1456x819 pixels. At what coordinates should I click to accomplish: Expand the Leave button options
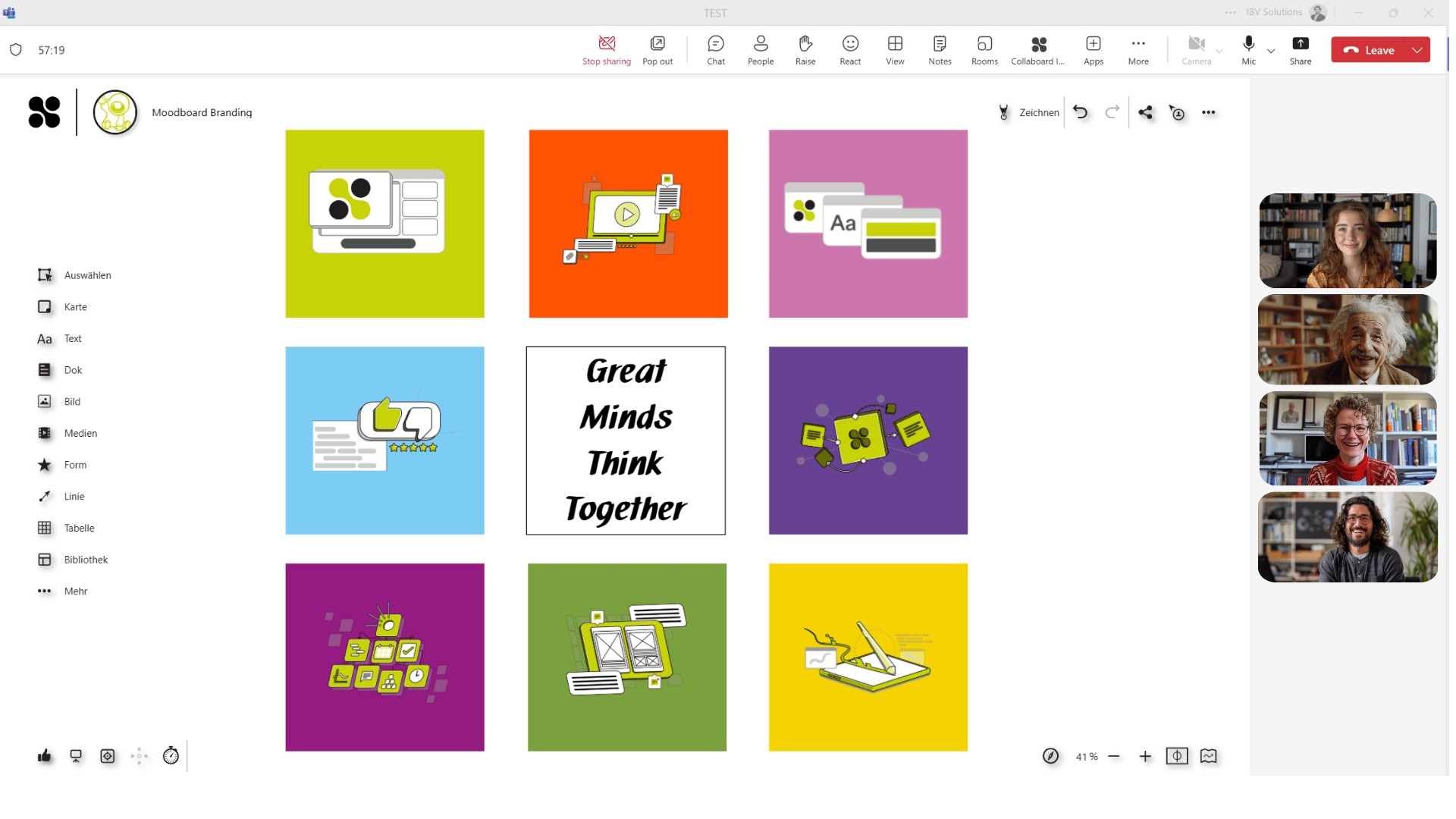coord(1417,49)
